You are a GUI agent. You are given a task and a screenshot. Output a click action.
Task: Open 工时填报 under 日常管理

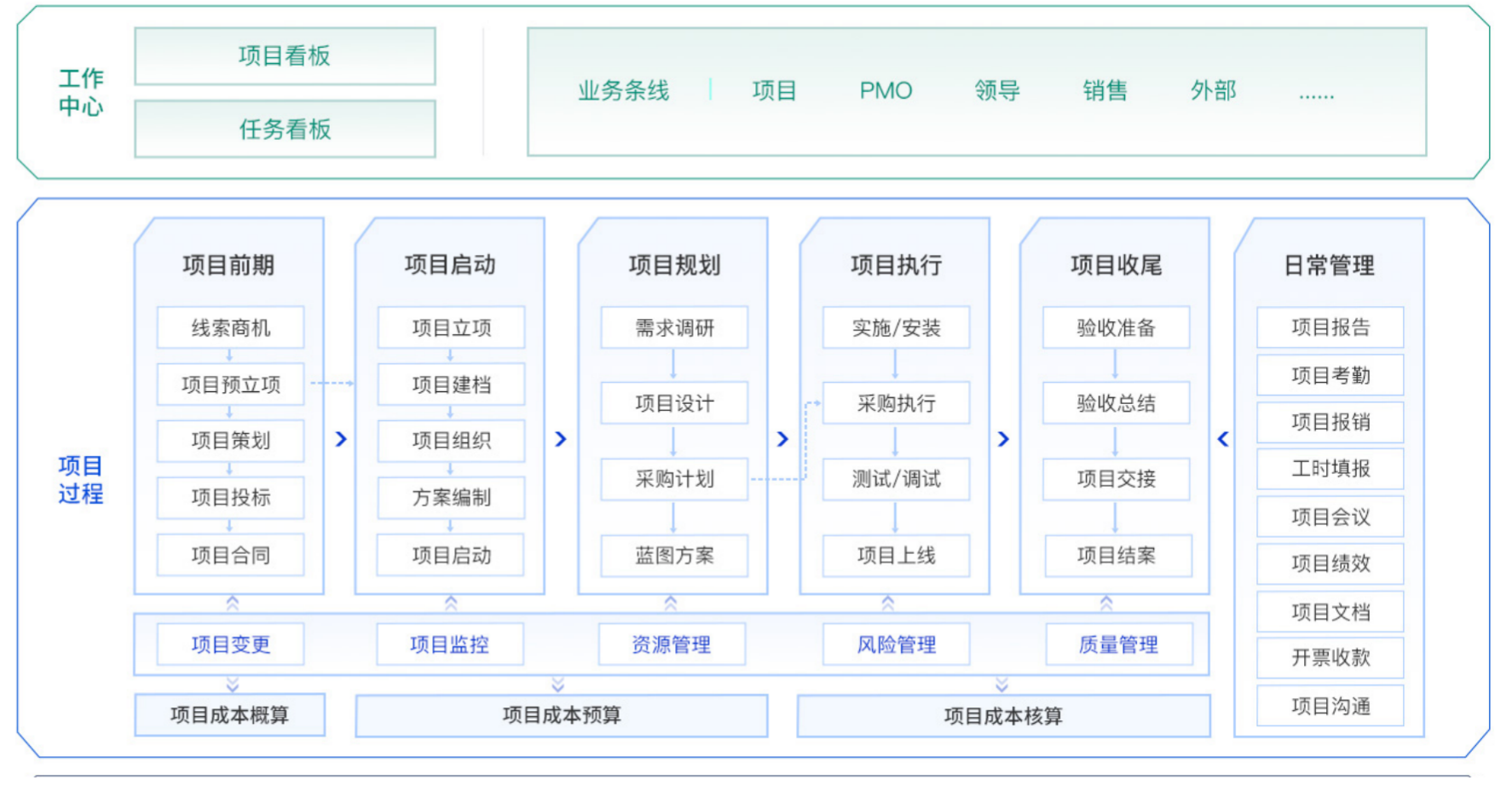(x=1330, y=469)
